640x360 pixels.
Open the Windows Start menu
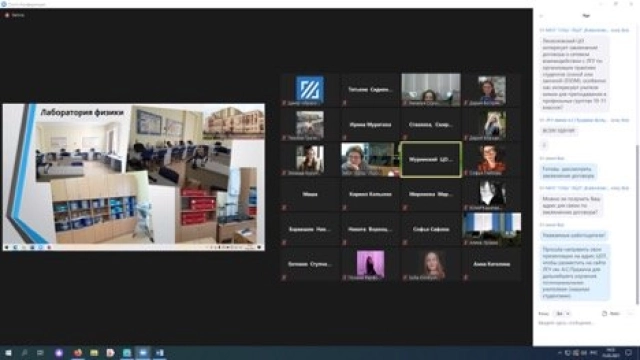click(8, 353)
